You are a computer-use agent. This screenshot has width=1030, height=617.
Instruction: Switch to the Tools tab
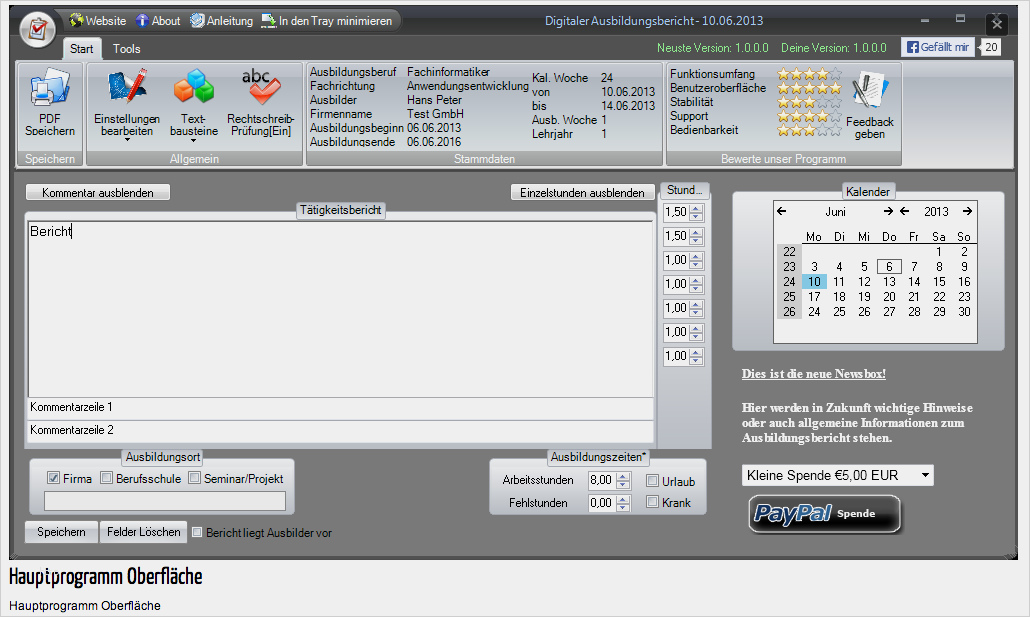126,49
